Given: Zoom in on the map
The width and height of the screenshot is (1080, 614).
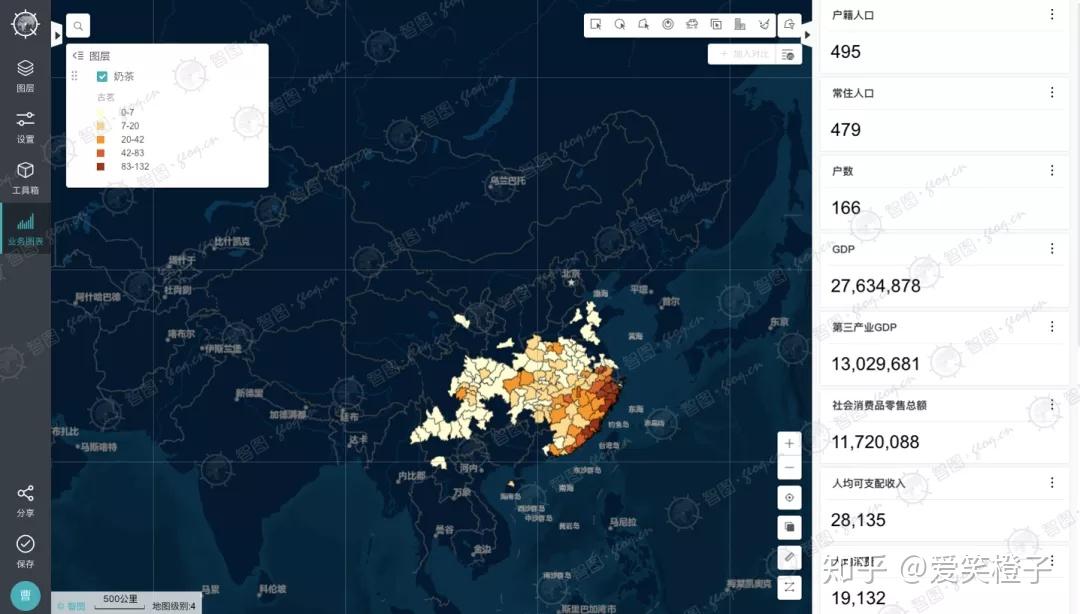Looking at the screenshot, I should (789, 444).
